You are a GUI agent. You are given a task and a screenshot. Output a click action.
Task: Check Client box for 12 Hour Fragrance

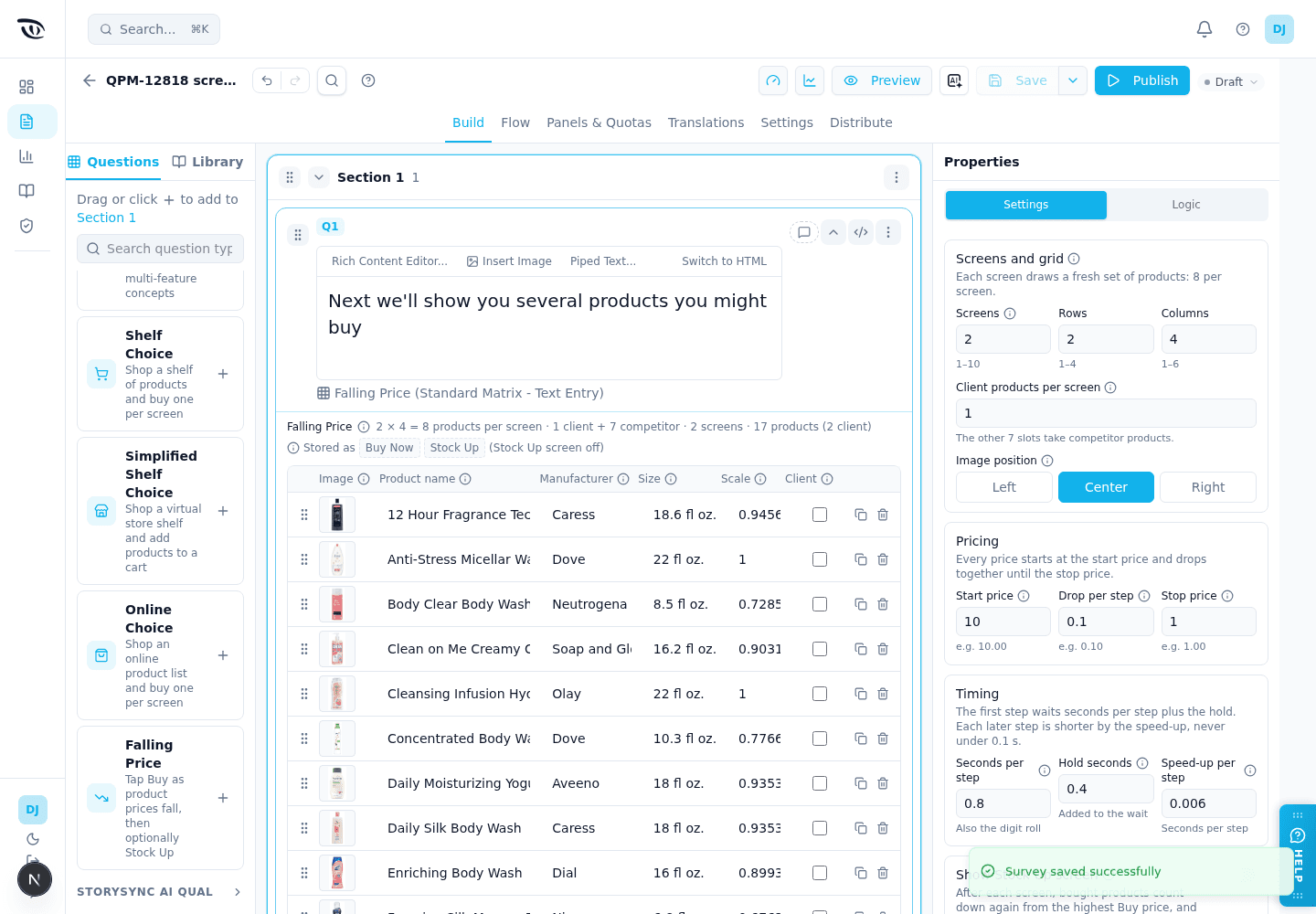coord(820,515)
